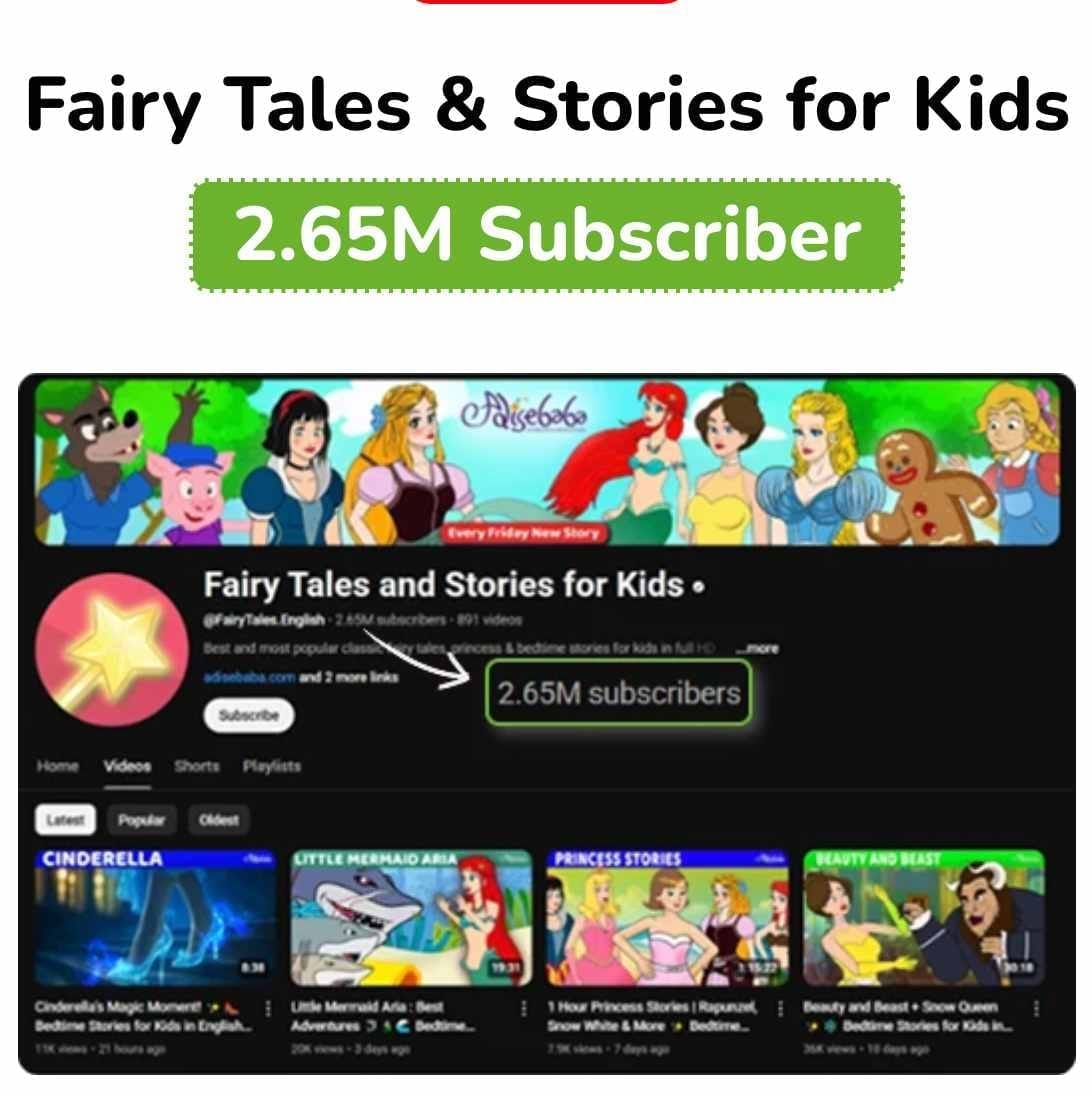Open the 1 Hour Princess Stories video title
Viewport: 1092px width, 1096px height.
tap(652, 1016)
